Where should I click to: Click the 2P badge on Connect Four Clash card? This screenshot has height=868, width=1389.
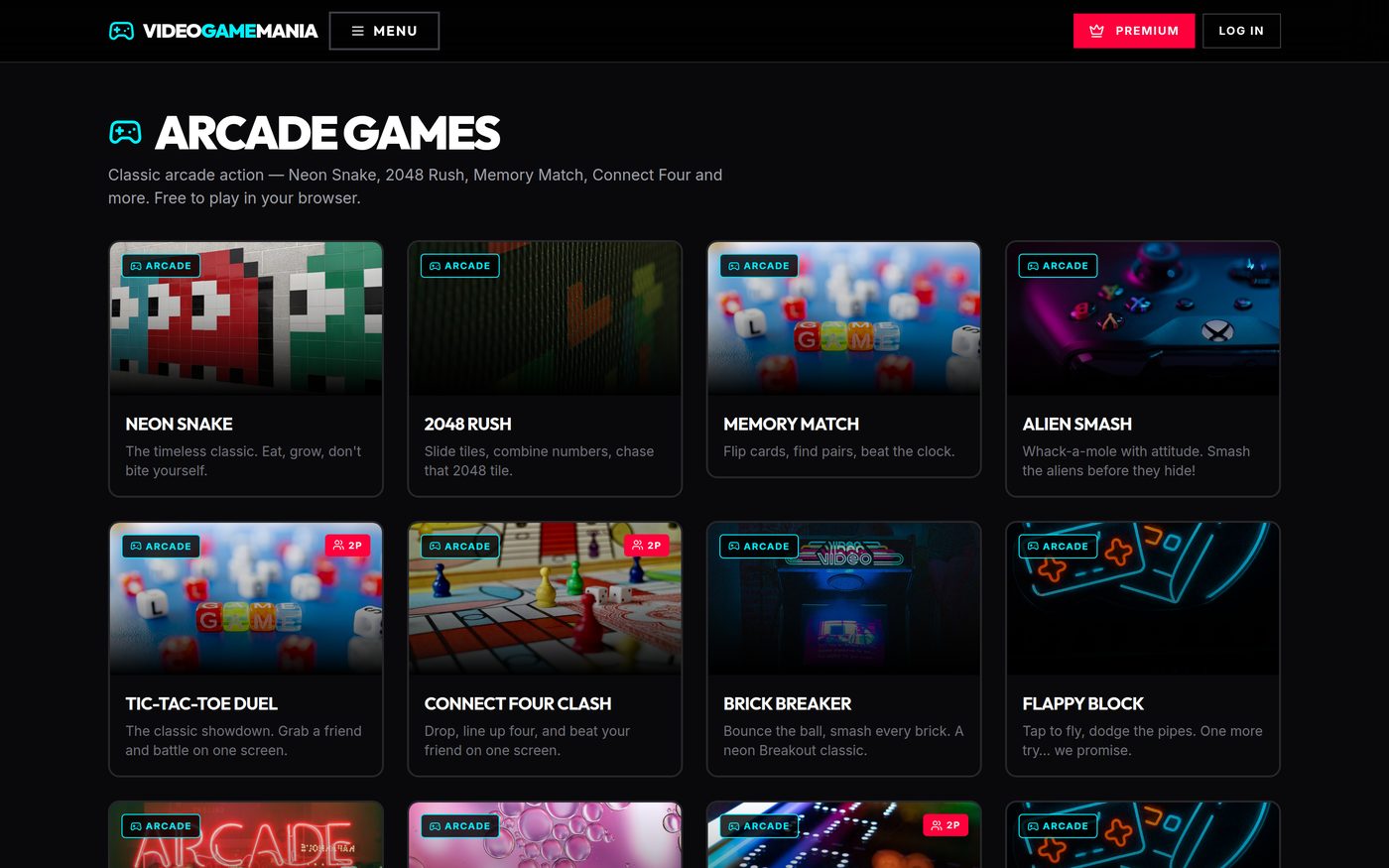pos(647,546)
